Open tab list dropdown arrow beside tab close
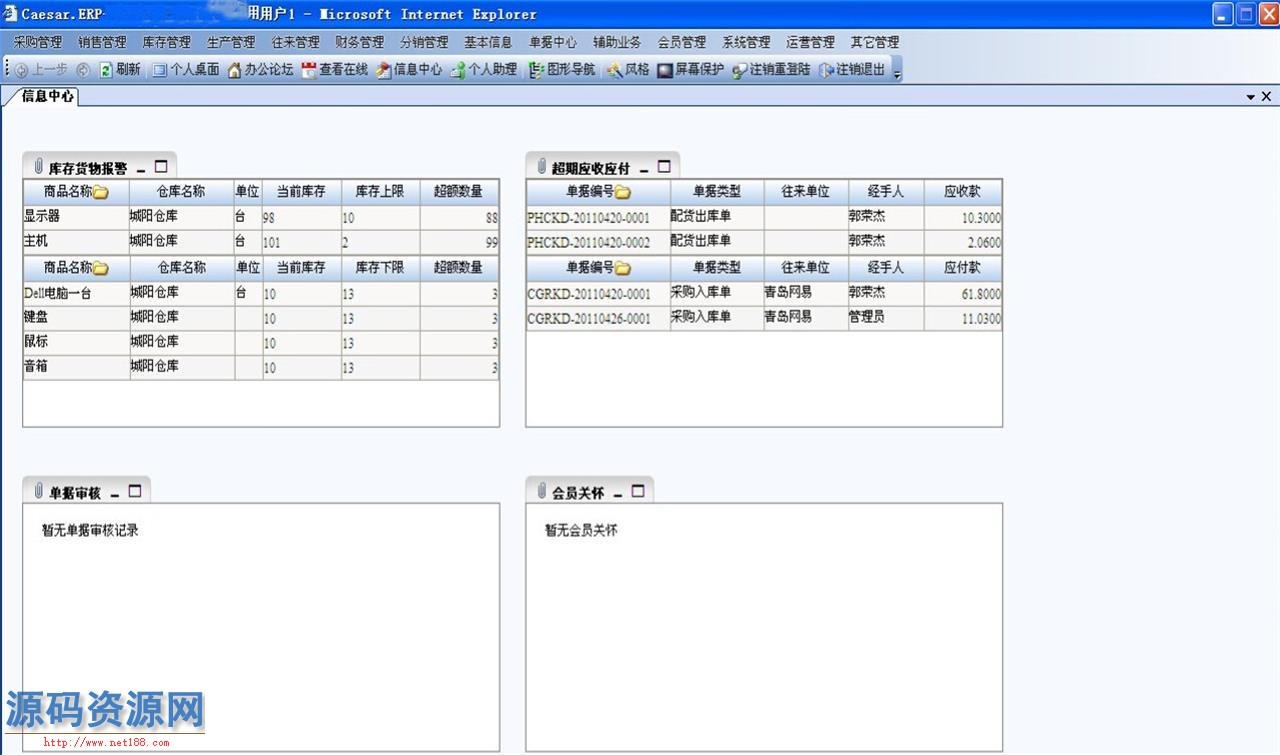This screenshot has width=1280, height=755. [1251, 97]
